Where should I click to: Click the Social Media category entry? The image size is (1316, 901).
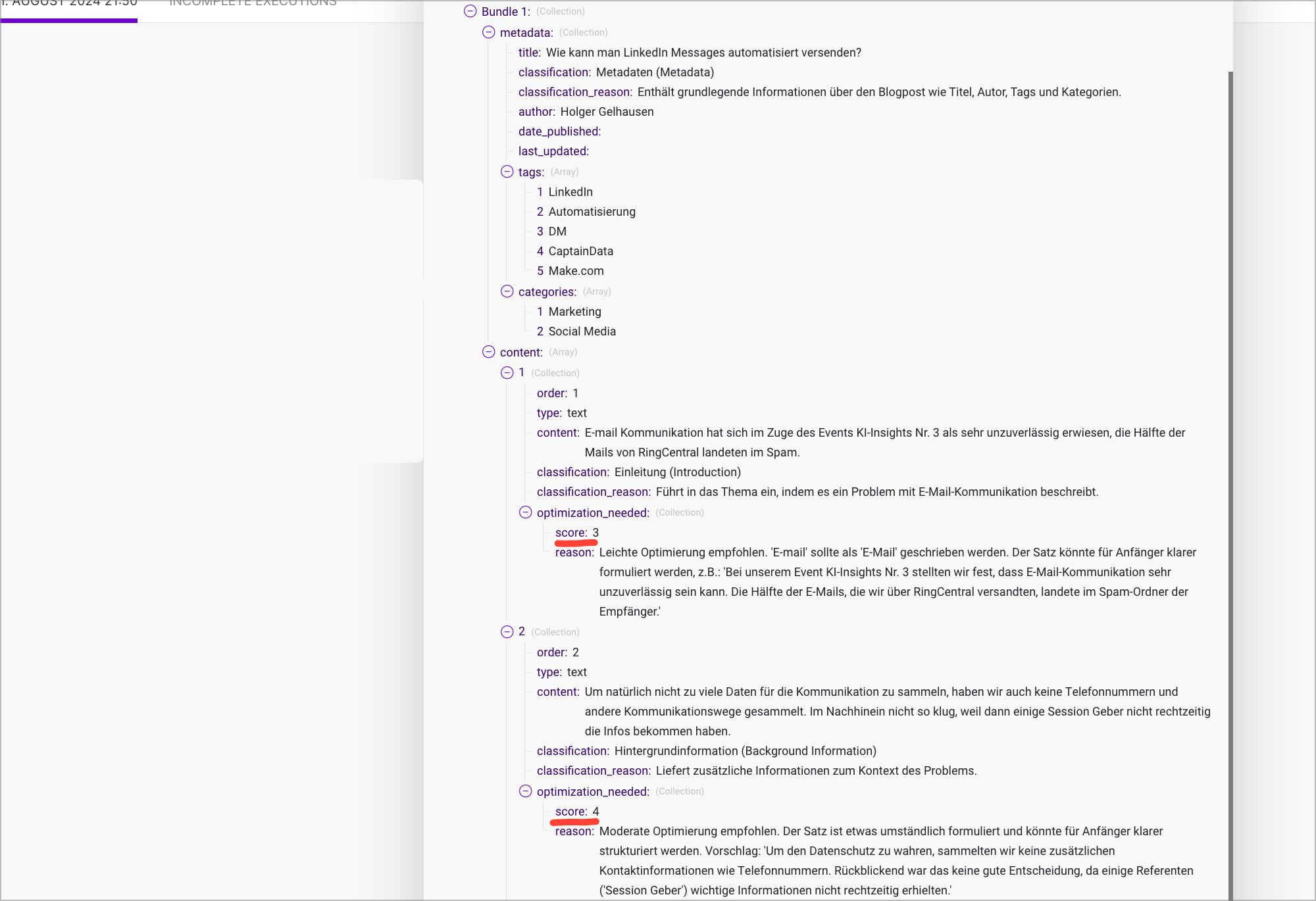point(582,331)
